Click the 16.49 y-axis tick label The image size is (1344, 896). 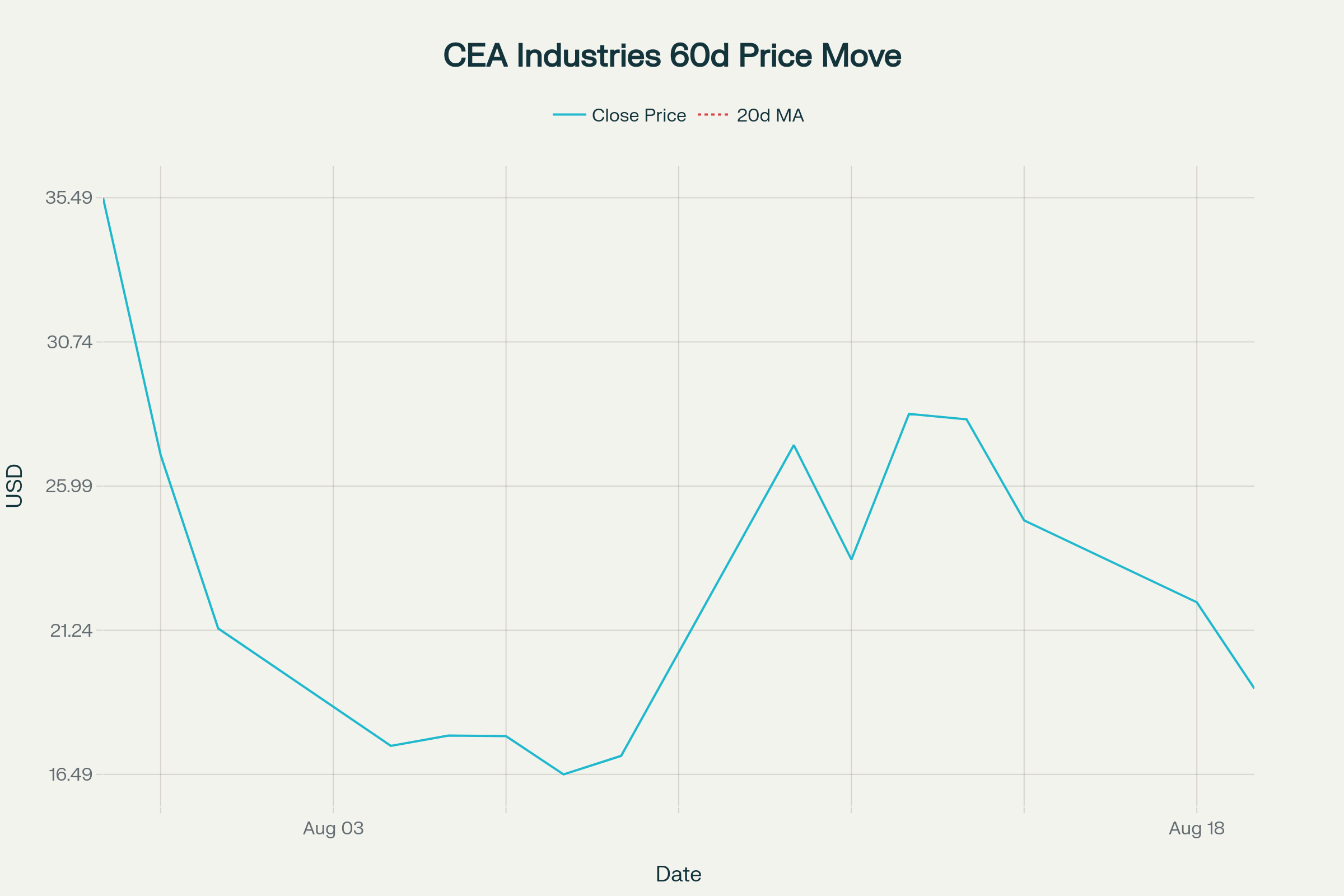tap(71, 775)
